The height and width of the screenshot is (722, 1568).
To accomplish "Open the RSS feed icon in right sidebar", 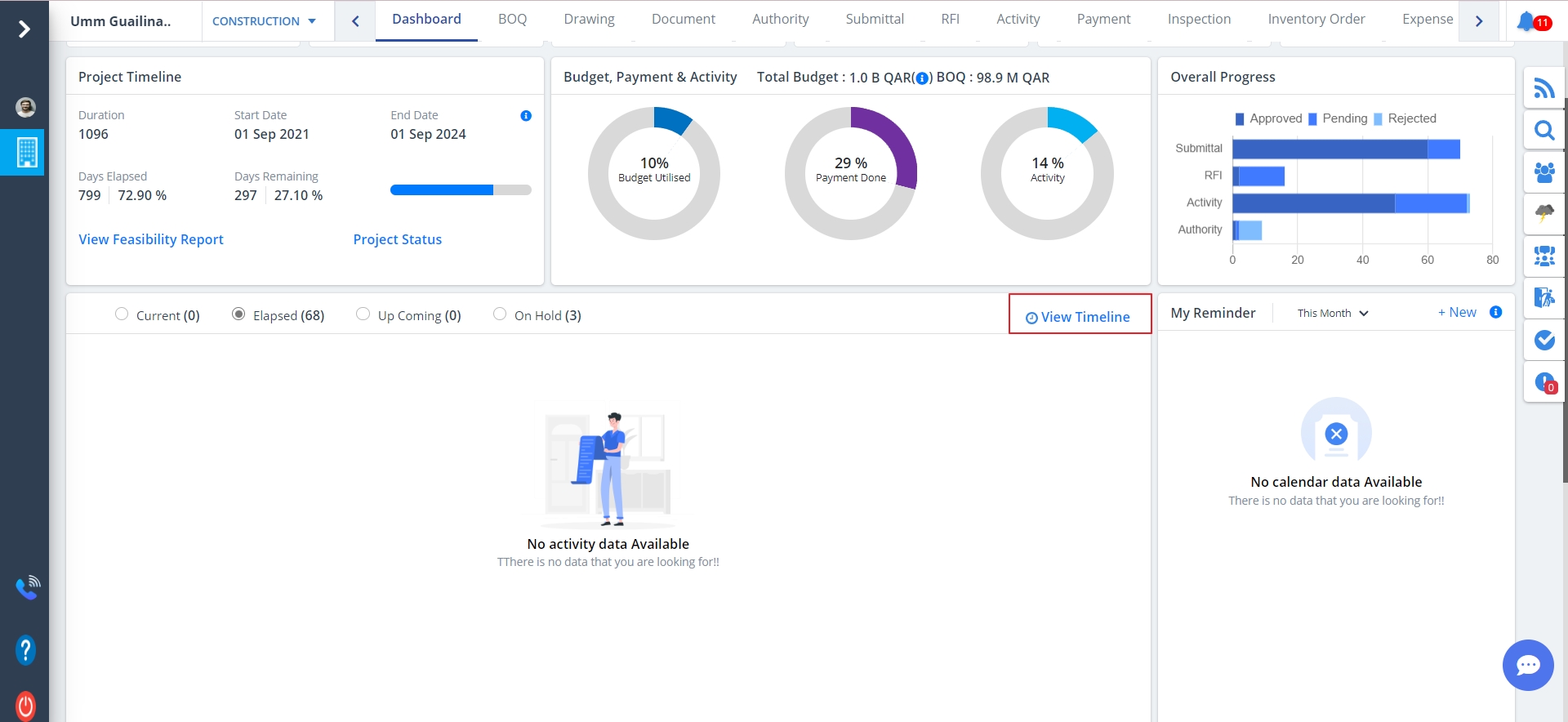I will tap(1543, 88).
